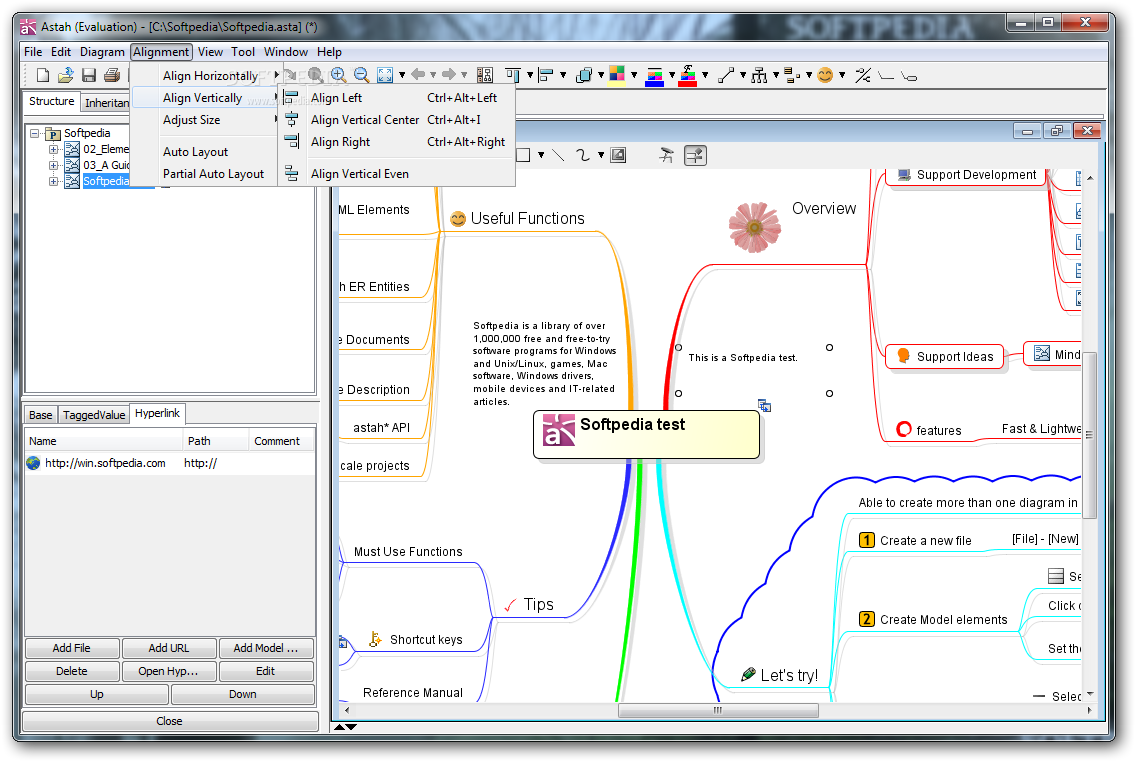
Task: Select the Image insert tool in diagram toolbar
Action: [618, 155]
